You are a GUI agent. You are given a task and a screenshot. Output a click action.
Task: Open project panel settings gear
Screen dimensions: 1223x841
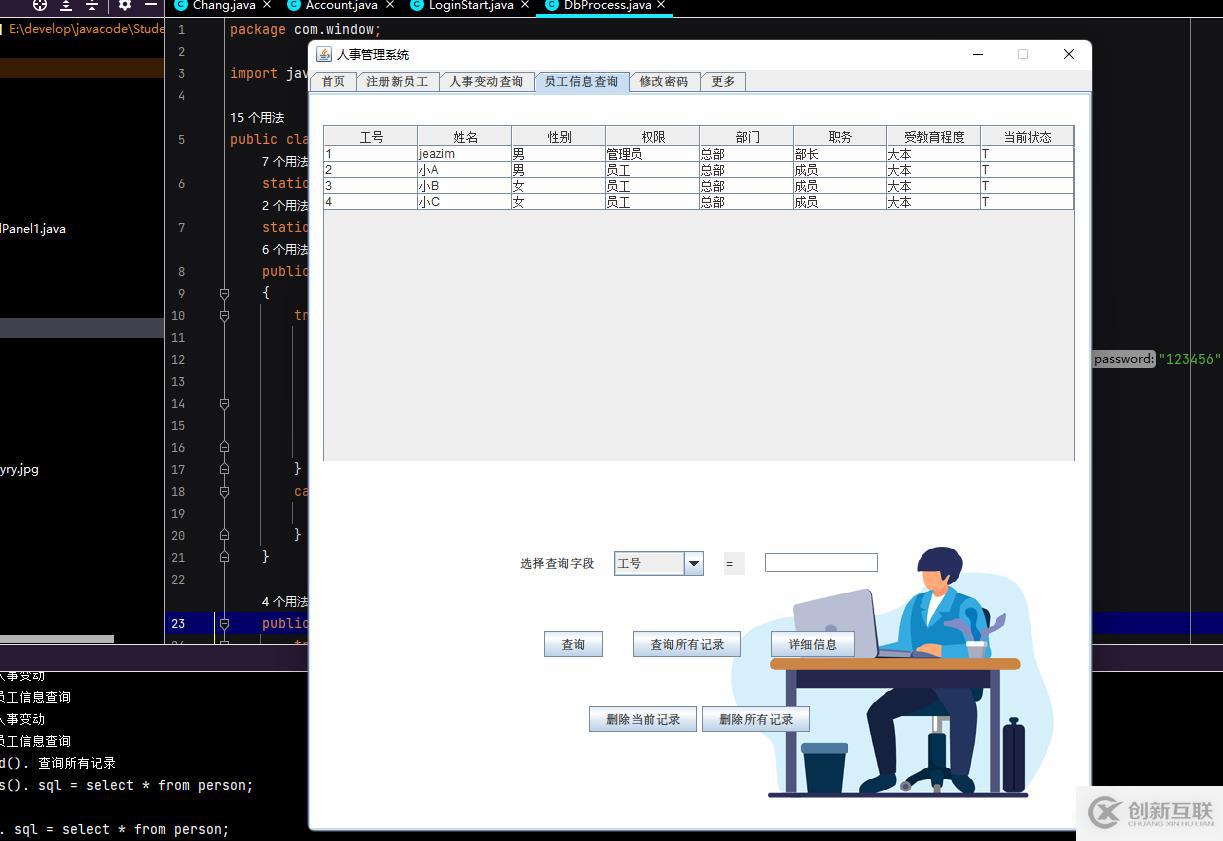(125, 5)
